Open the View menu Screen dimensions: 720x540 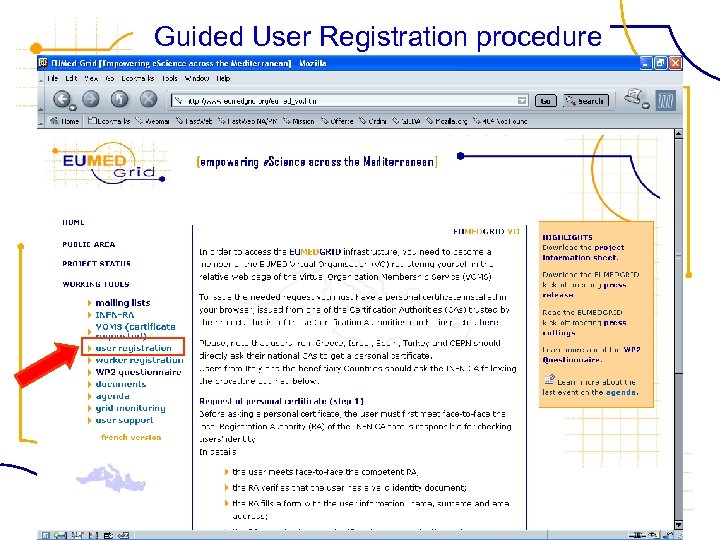(91, 79)
